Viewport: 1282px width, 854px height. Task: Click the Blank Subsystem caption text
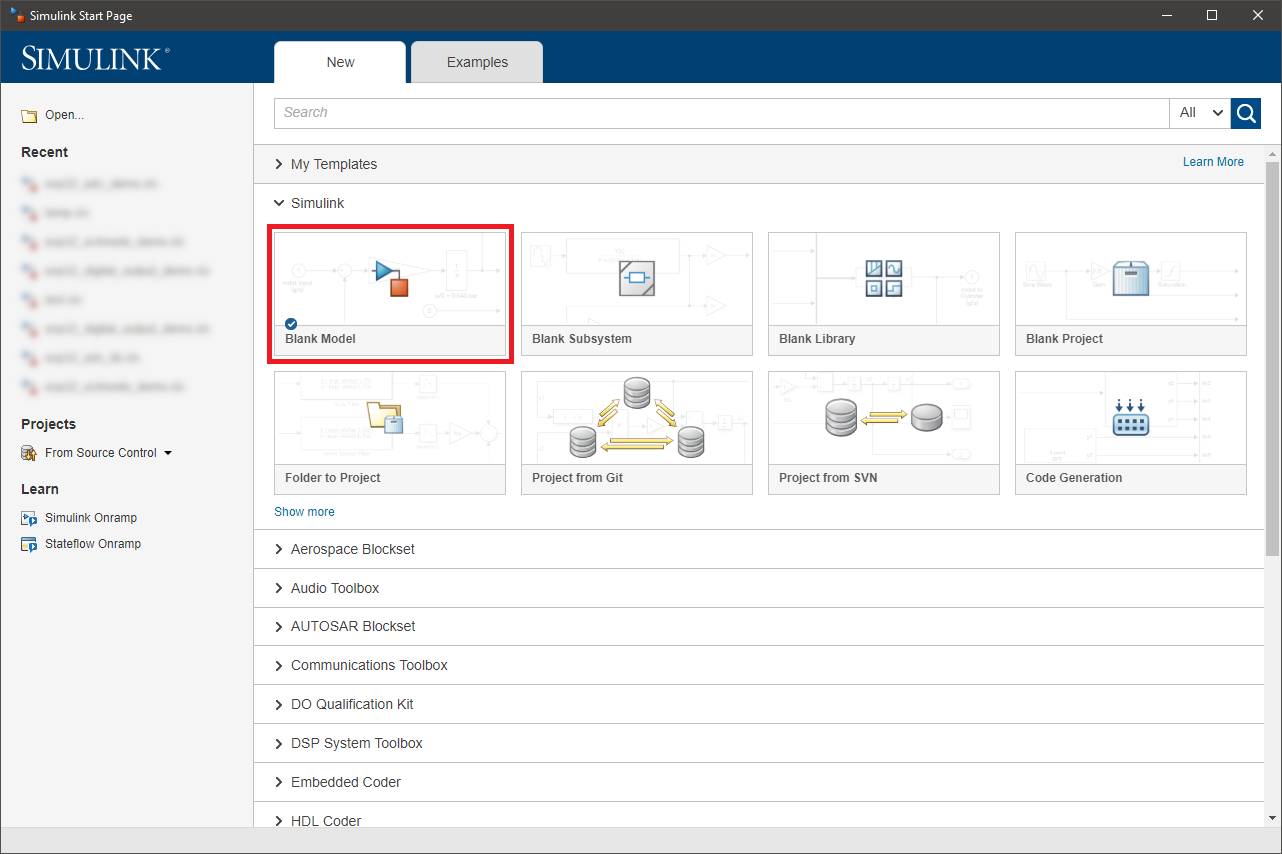(582, 339)
